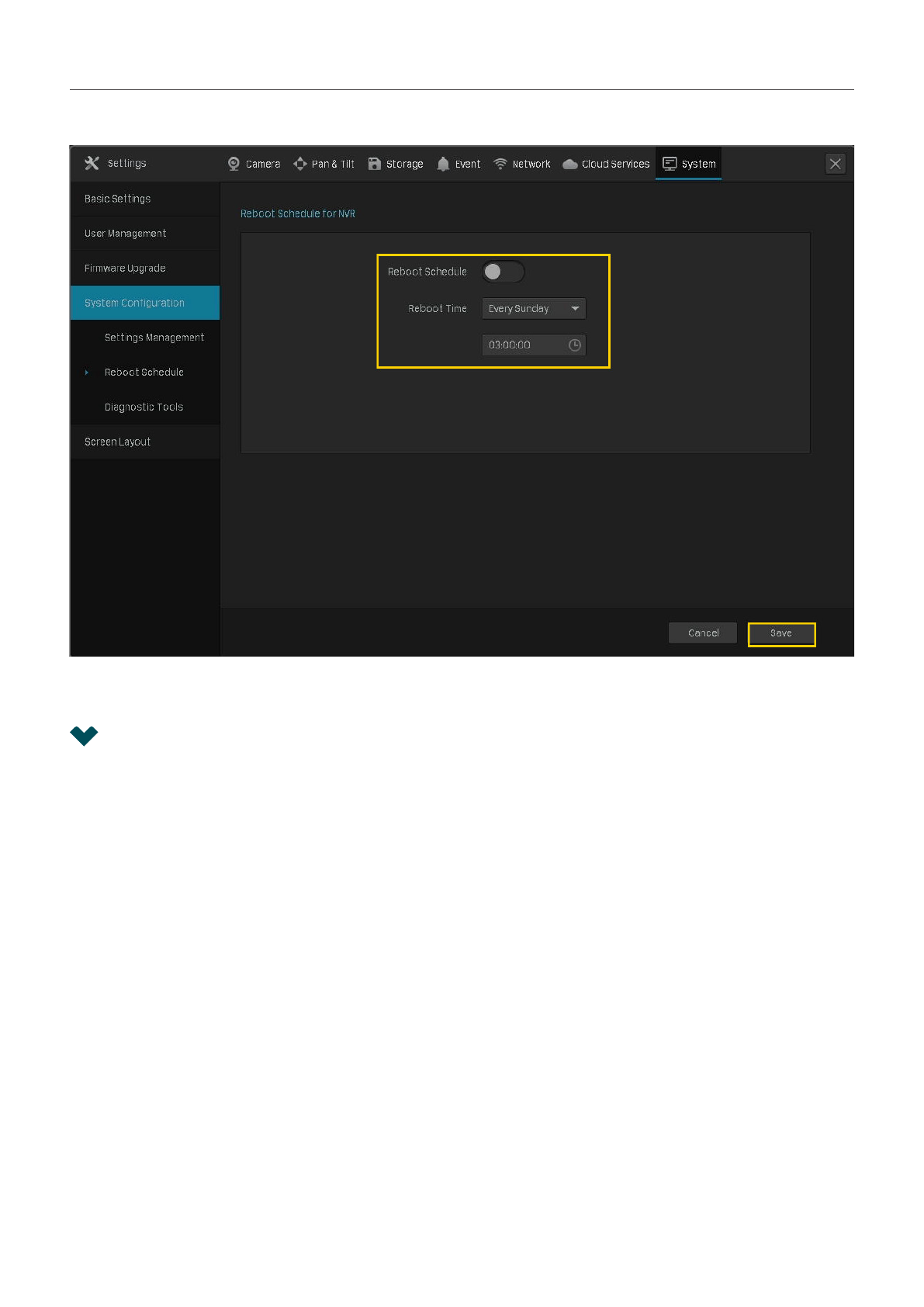Select Firmware Upgrade menu item
924x1307 pixels.
tap(125, 269)
